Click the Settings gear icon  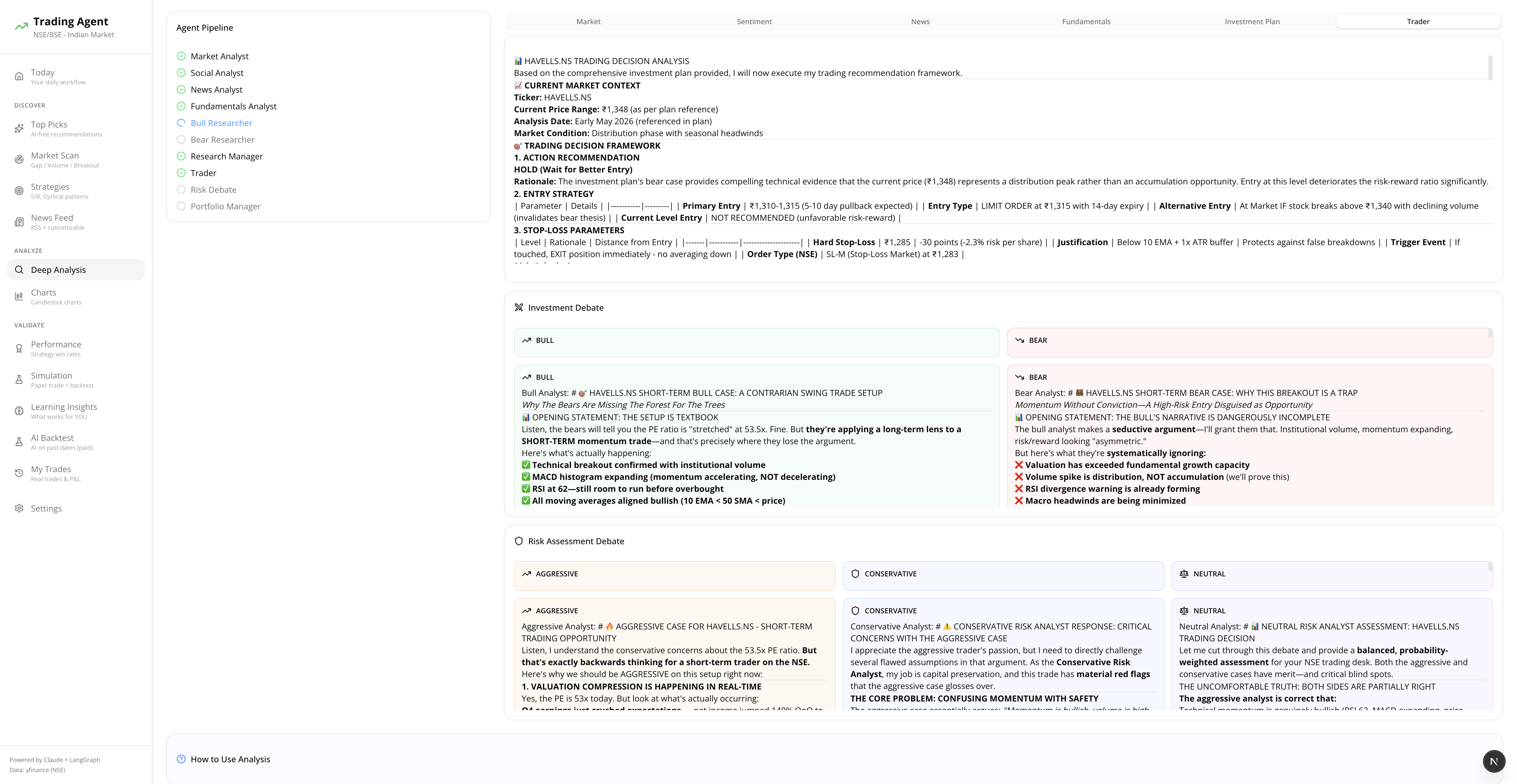[x=19, y=508]
